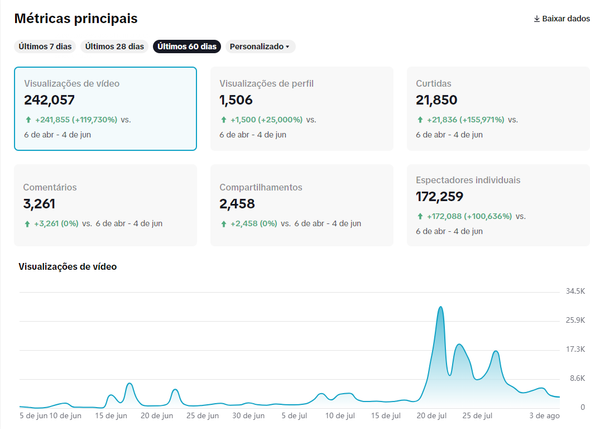
Task: Click green up arrow in Compartilhamentos card
Action: 223,223
